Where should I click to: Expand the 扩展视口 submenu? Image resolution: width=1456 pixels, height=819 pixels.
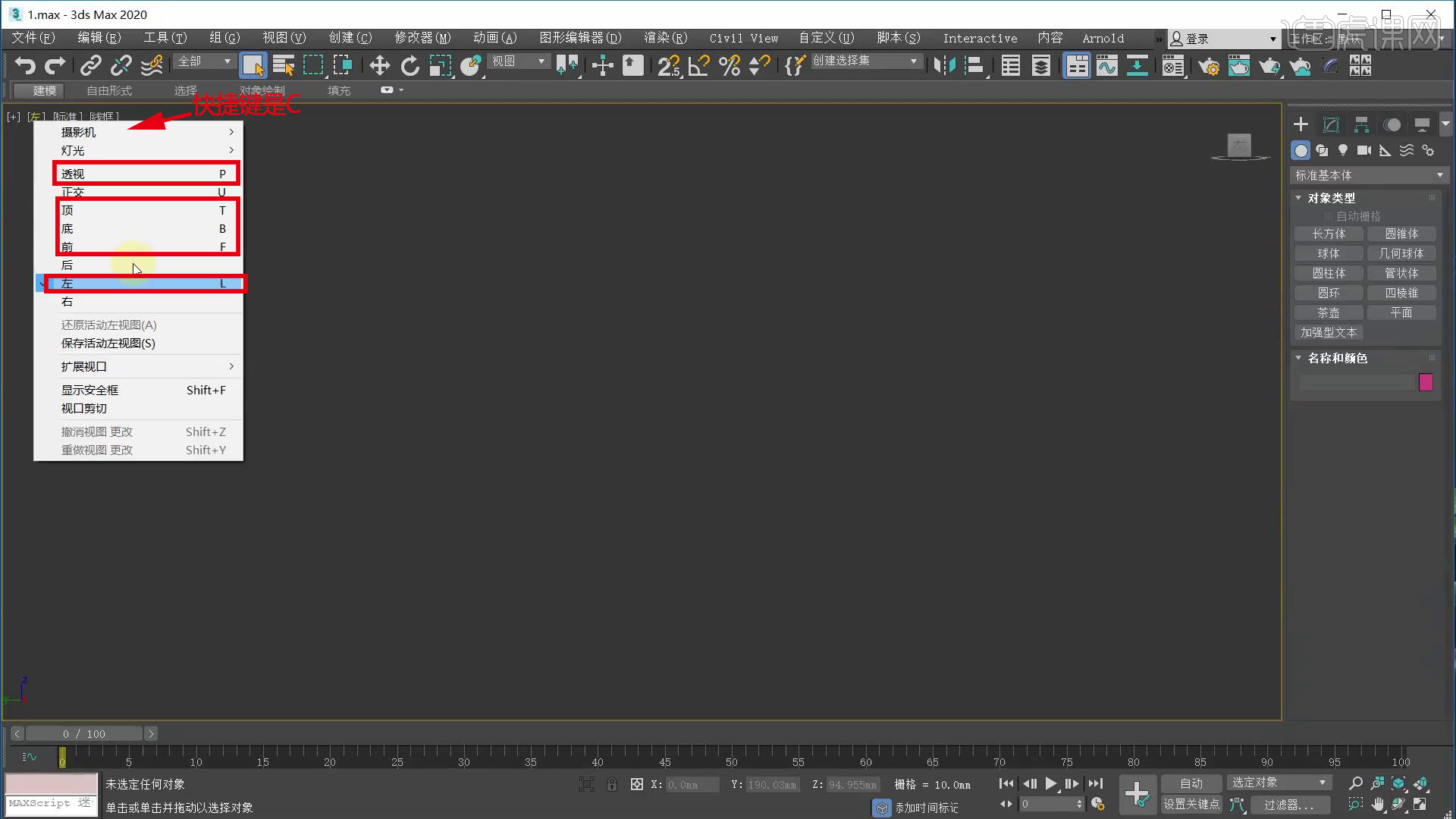139,366
